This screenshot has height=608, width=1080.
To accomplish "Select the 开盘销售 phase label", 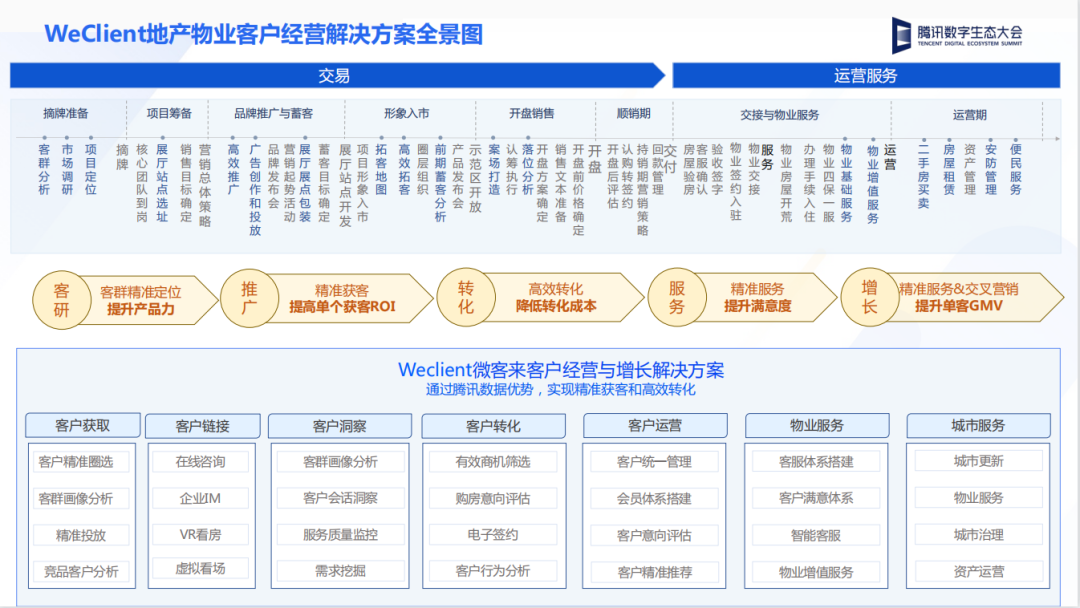I will [x=532, y=114].
